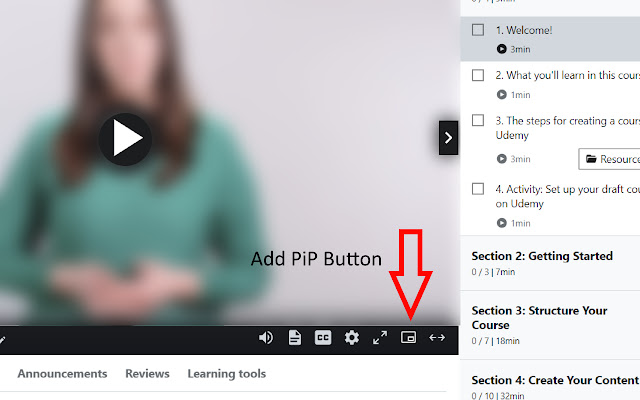Play the video with the large play button
The width and height of the screenshot is (640, 400).
click(x=125, y=139)
